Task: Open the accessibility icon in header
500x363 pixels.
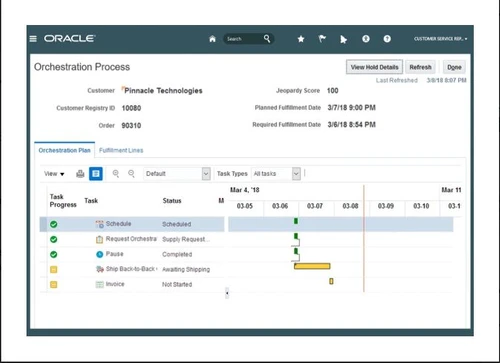Action: coord(366,39)
